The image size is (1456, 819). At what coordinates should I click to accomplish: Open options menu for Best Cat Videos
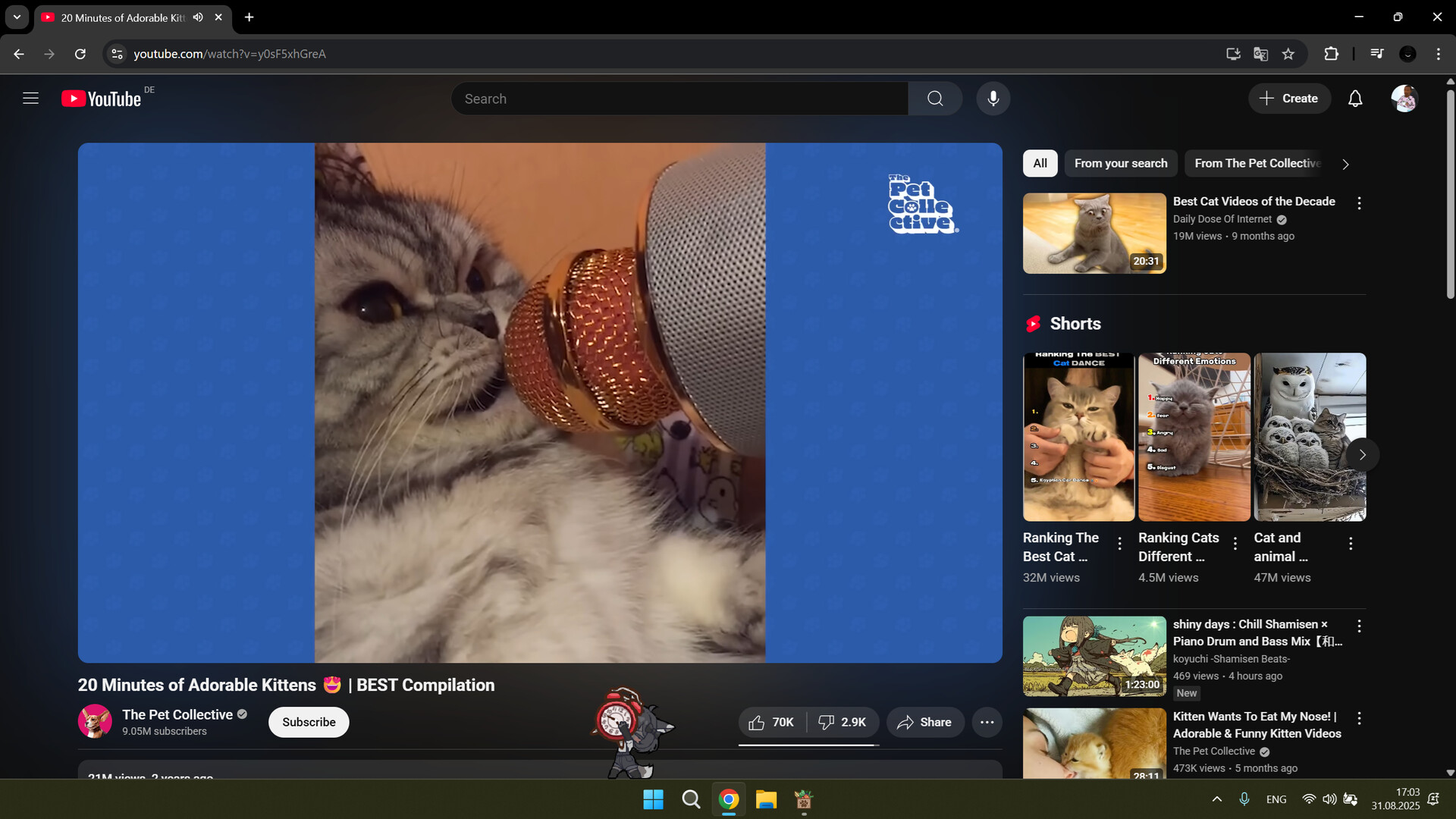pyautogui.click(x=1359, y=203)
